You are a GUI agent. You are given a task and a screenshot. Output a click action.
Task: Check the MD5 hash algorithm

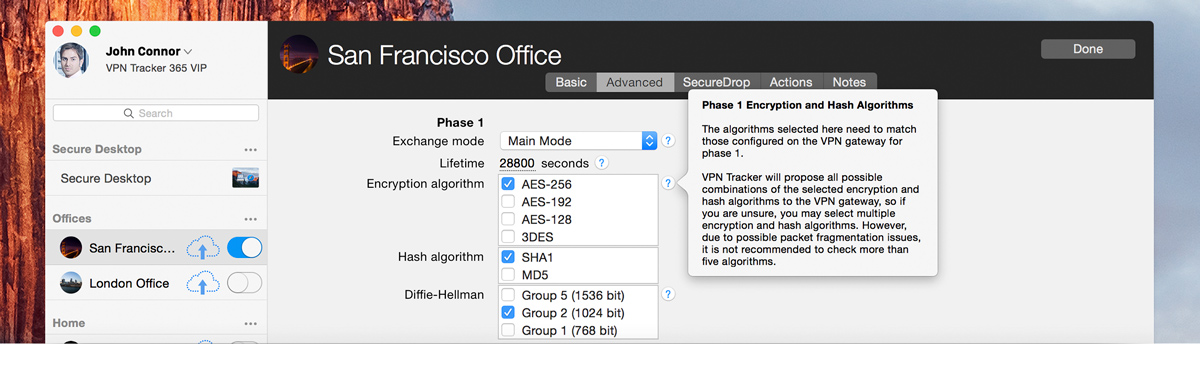[508, 275]
